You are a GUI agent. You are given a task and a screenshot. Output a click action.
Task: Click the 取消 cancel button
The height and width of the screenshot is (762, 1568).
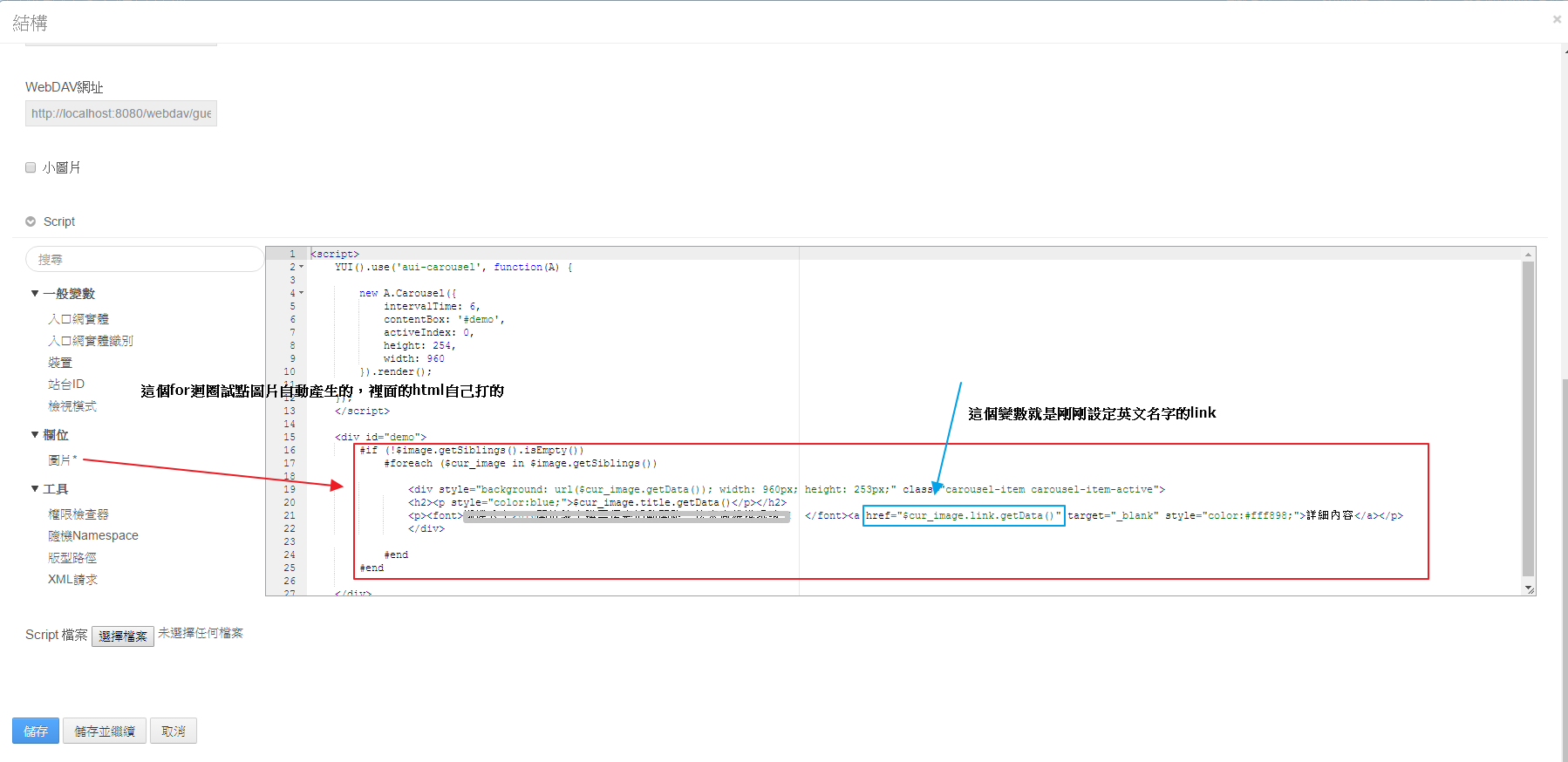174,731
